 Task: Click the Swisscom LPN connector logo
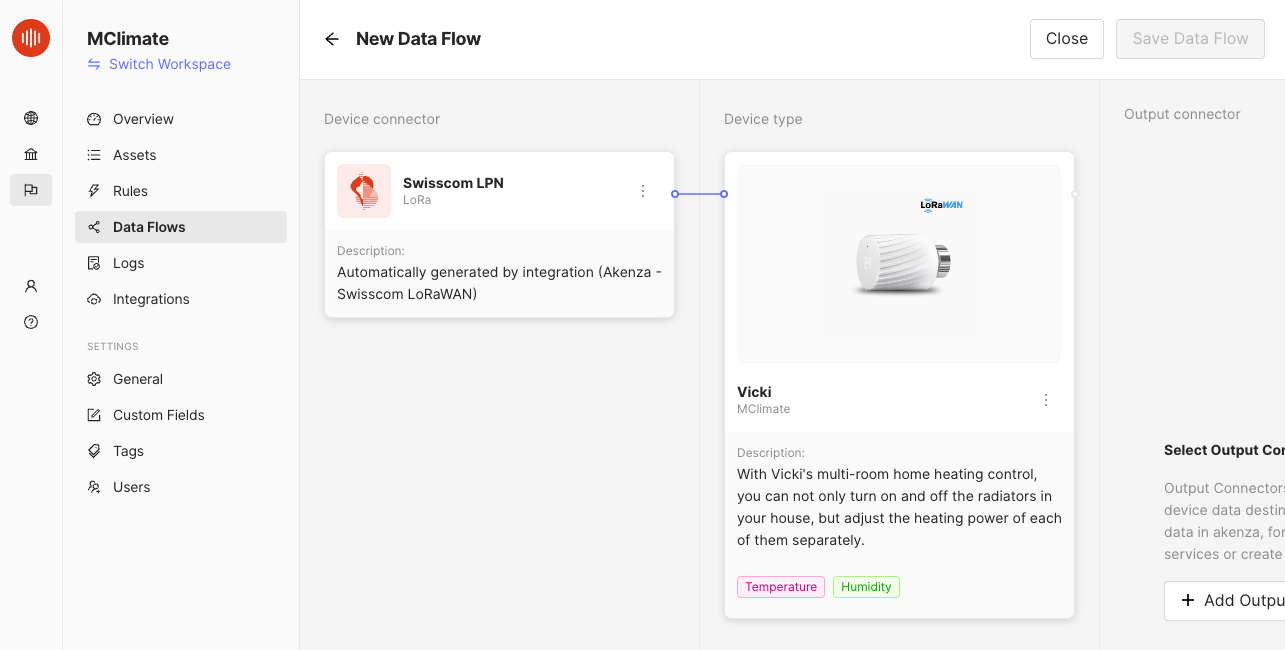[364, 191]
